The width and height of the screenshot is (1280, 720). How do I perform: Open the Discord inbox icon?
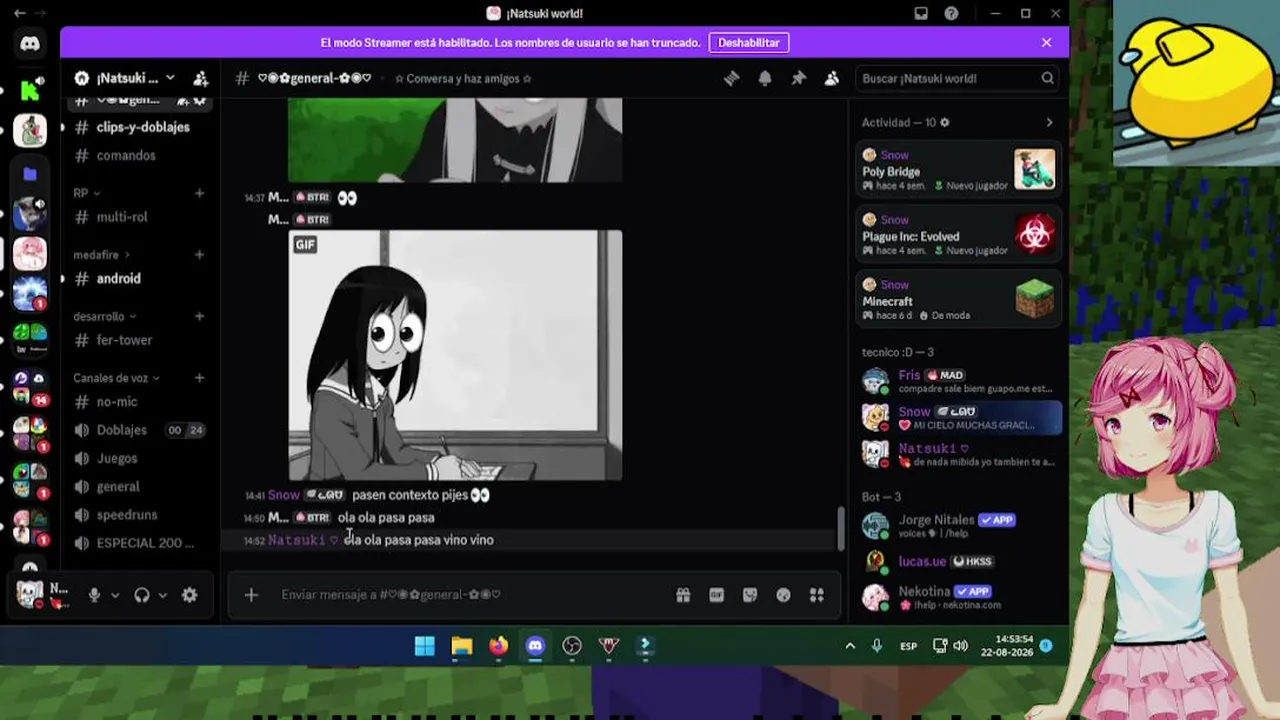(x=921, y=13)
